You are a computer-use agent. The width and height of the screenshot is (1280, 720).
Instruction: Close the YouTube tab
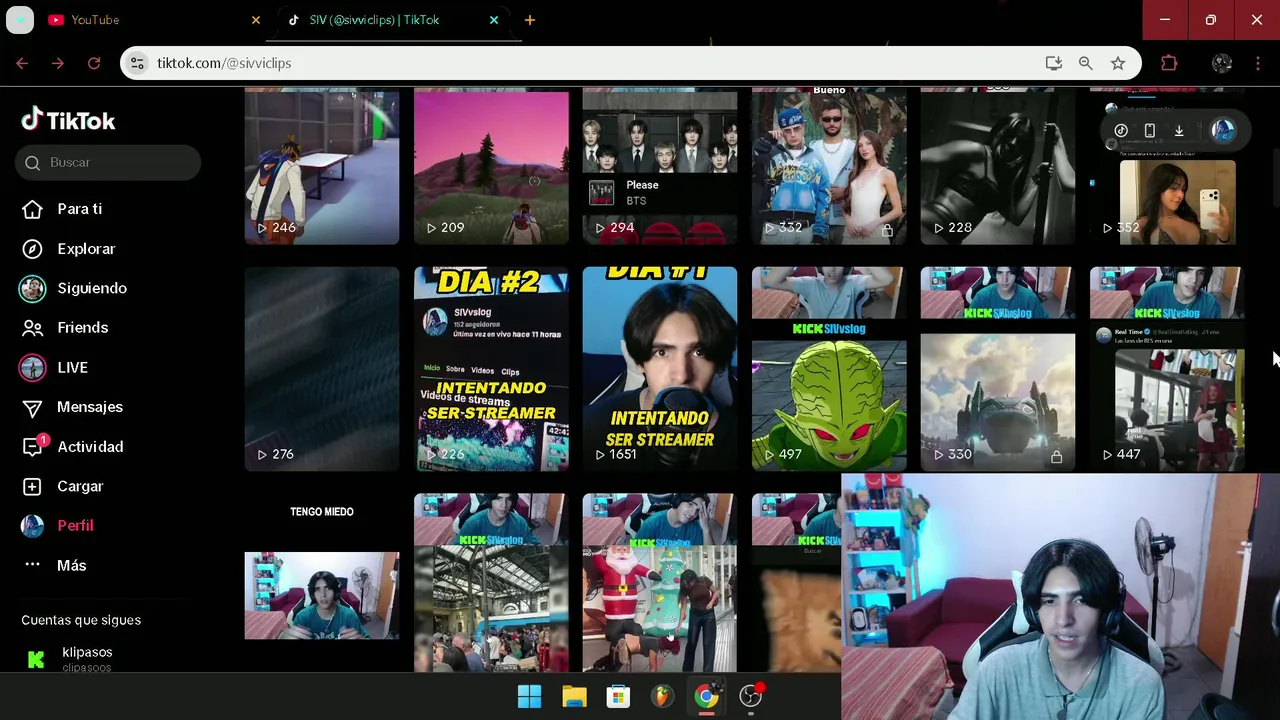point(256,20)
